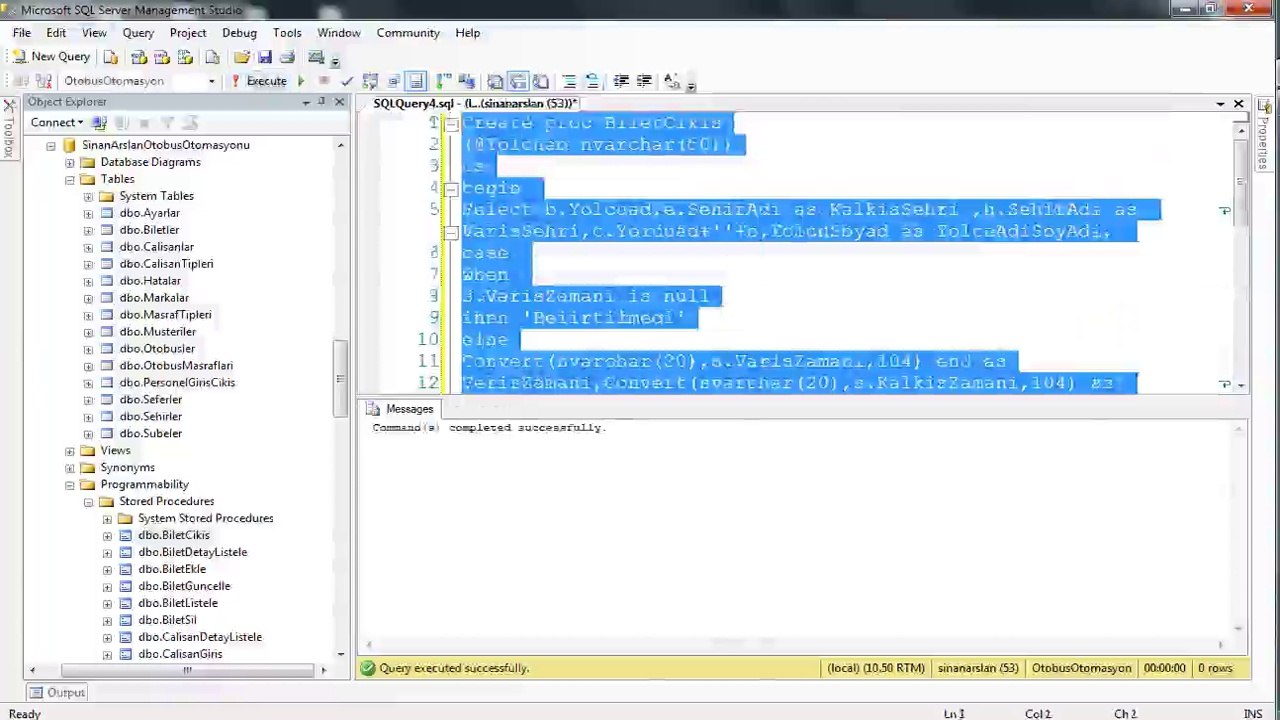Click the Object Explorer Filter icon

pos(167,123)
